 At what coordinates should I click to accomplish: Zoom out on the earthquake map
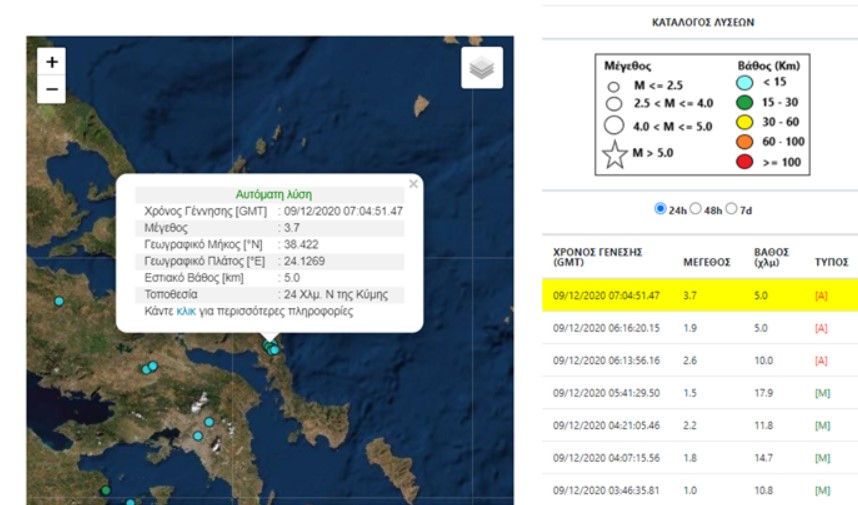52,89
